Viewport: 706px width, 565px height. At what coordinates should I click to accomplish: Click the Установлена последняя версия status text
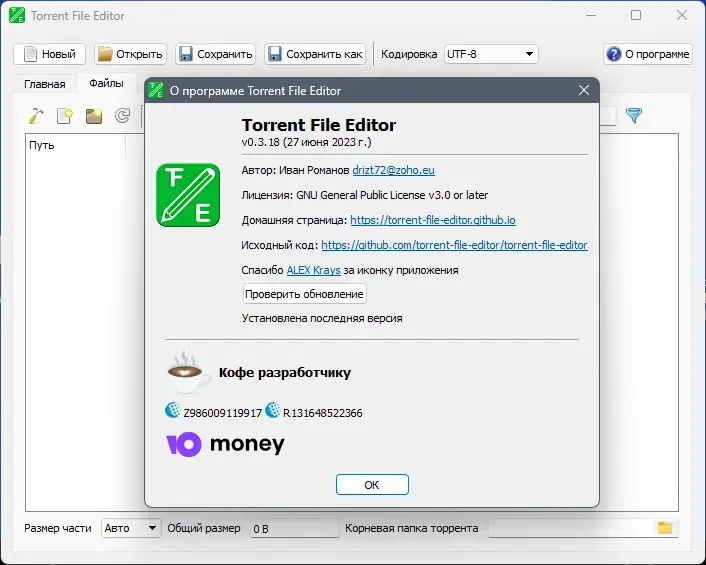point(322,318)
